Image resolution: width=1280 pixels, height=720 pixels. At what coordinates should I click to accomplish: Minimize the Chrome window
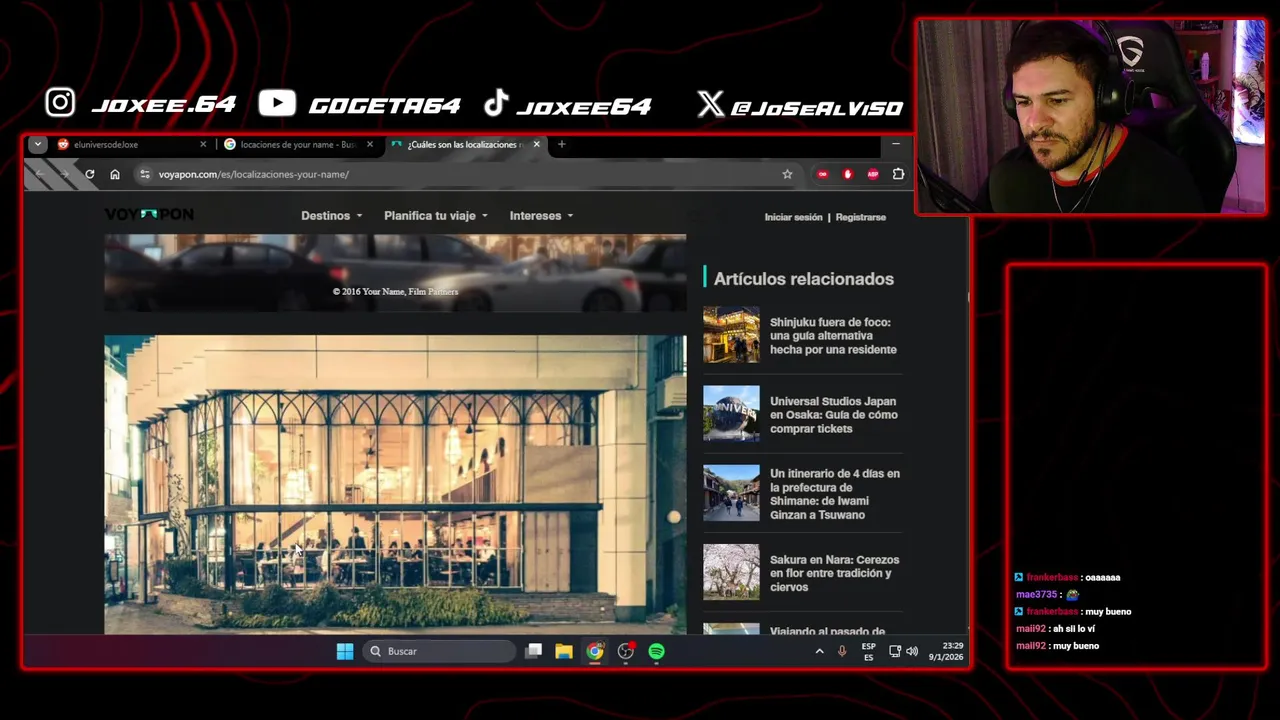[896, 144]
